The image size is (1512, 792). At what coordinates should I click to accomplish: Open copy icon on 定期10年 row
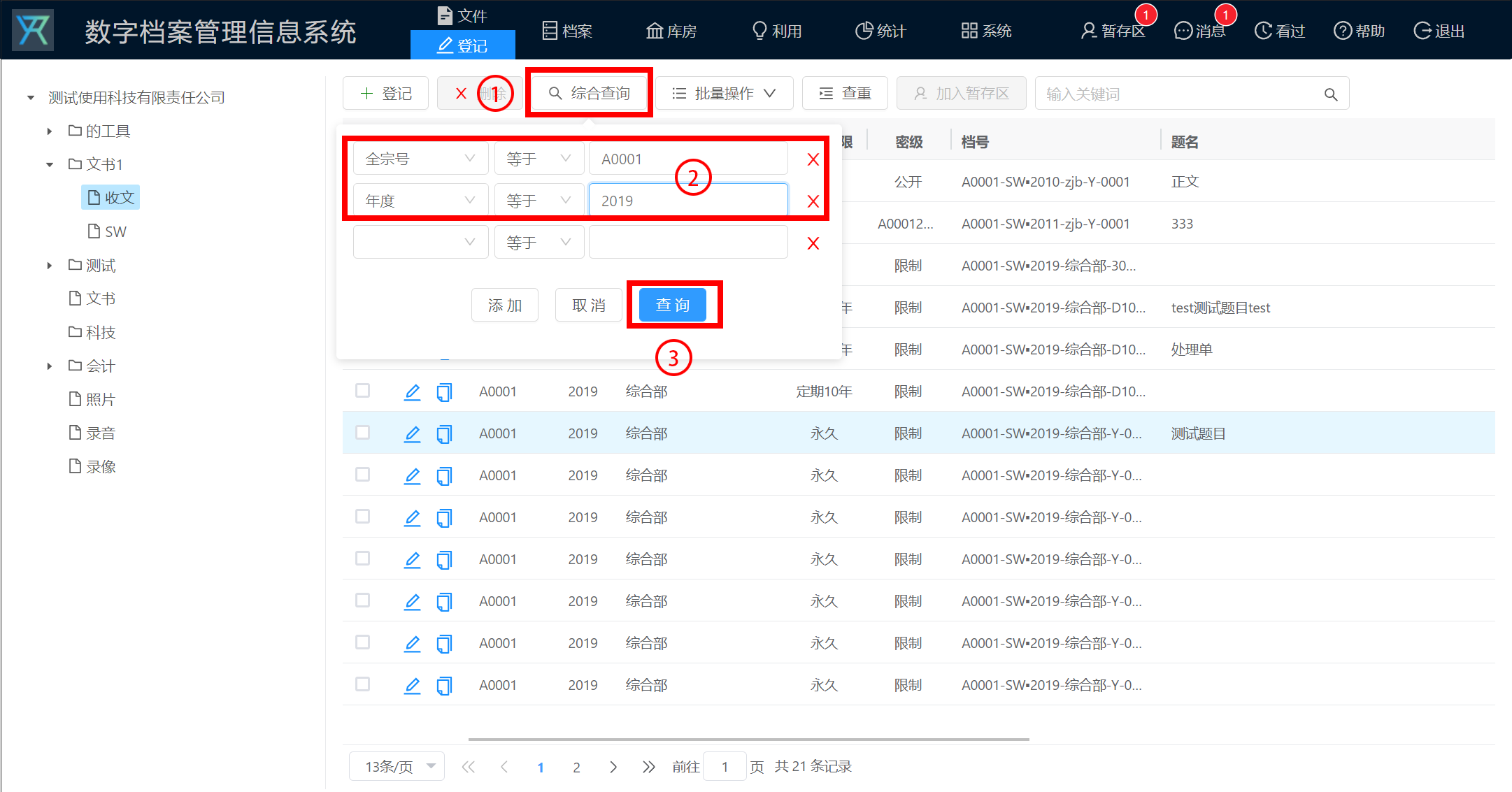coord(444,391)
